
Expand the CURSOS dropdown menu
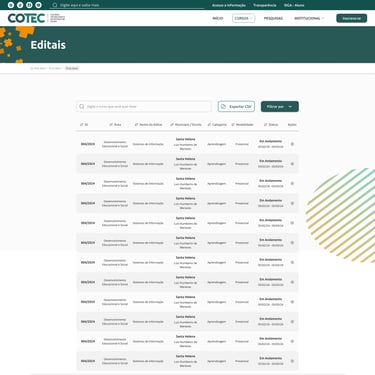point(243,18)
